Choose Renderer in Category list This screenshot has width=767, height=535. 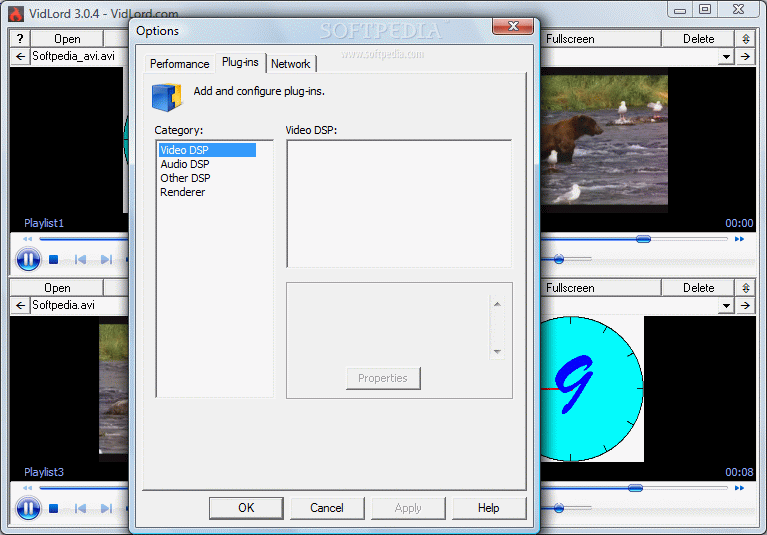tap(182, 192)
